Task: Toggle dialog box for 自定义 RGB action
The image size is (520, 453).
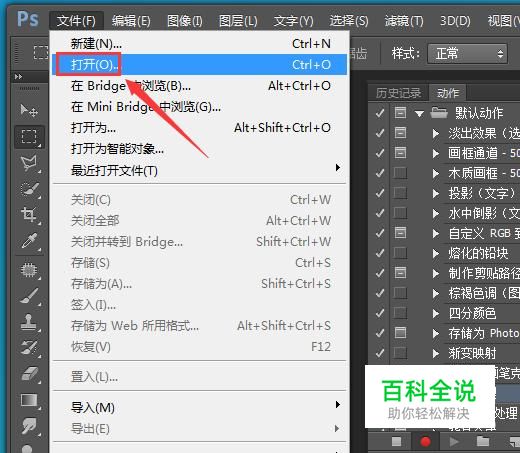Action: (x=400, y=233)
